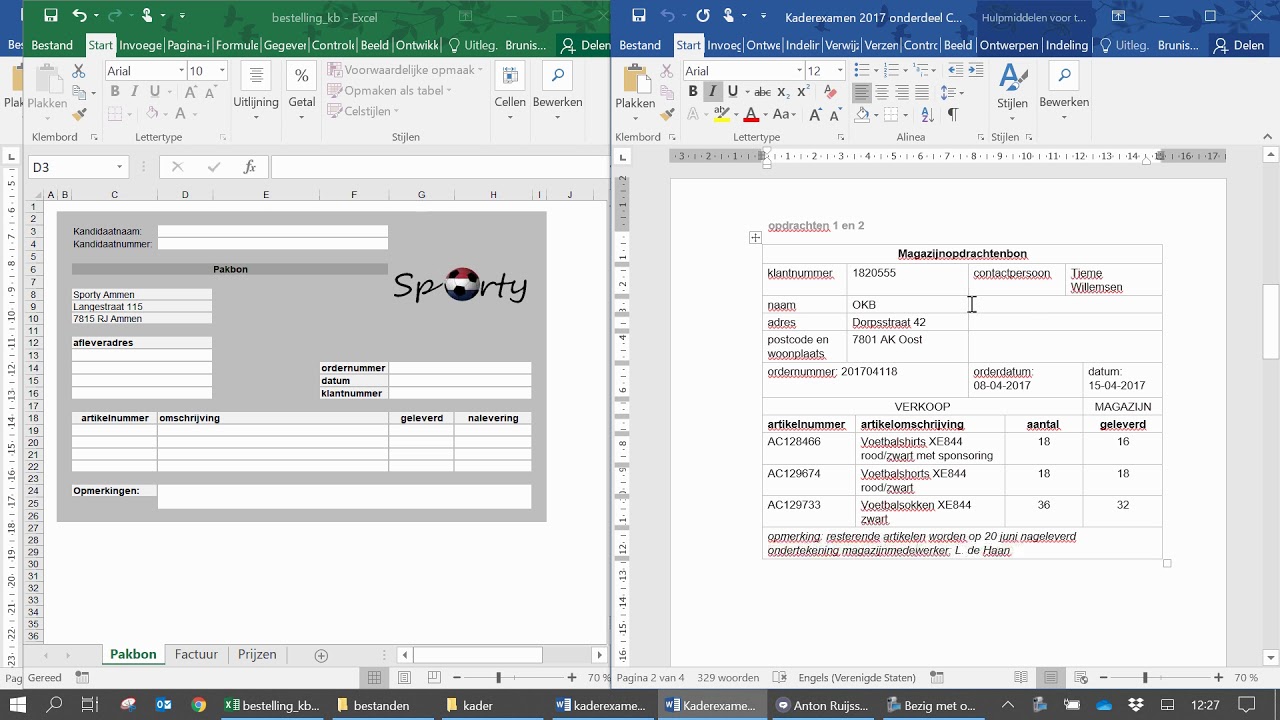
Task: Open the Word font name dropdown
Action: 799,71
